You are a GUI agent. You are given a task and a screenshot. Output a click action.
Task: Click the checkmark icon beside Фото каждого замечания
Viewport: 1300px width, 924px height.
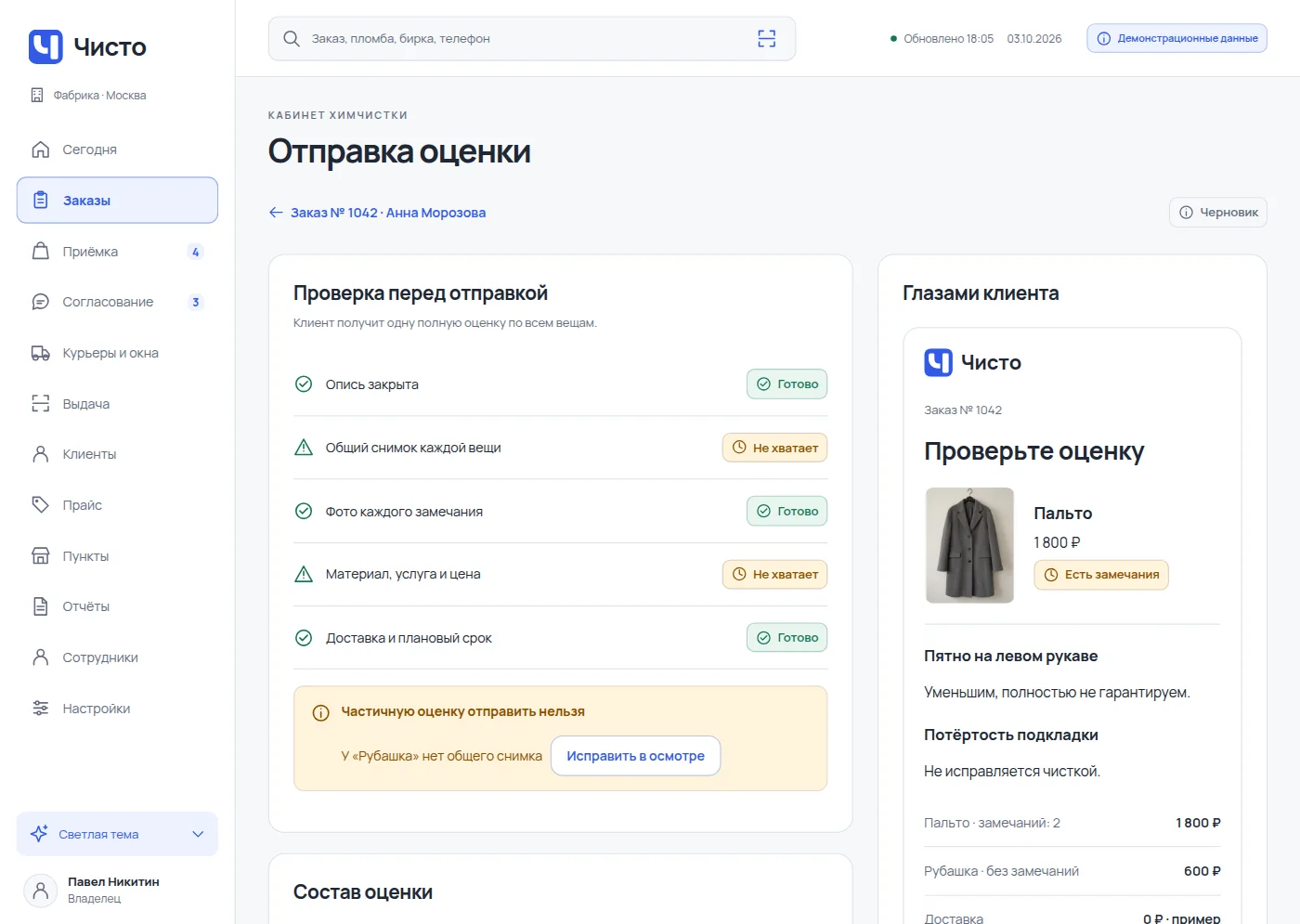304,511
